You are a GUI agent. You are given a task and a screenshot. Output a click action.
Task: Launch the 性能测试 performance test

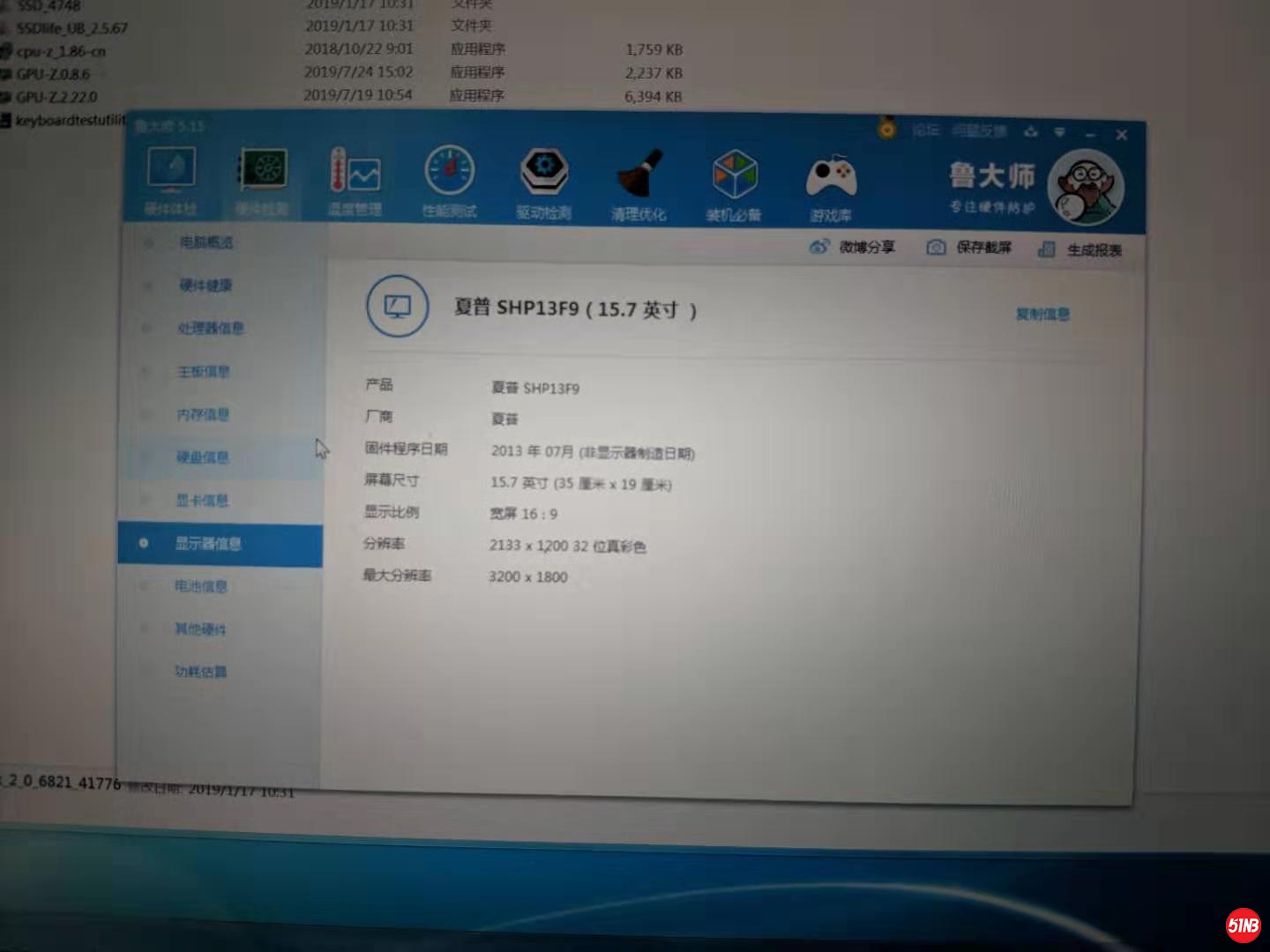450,181
